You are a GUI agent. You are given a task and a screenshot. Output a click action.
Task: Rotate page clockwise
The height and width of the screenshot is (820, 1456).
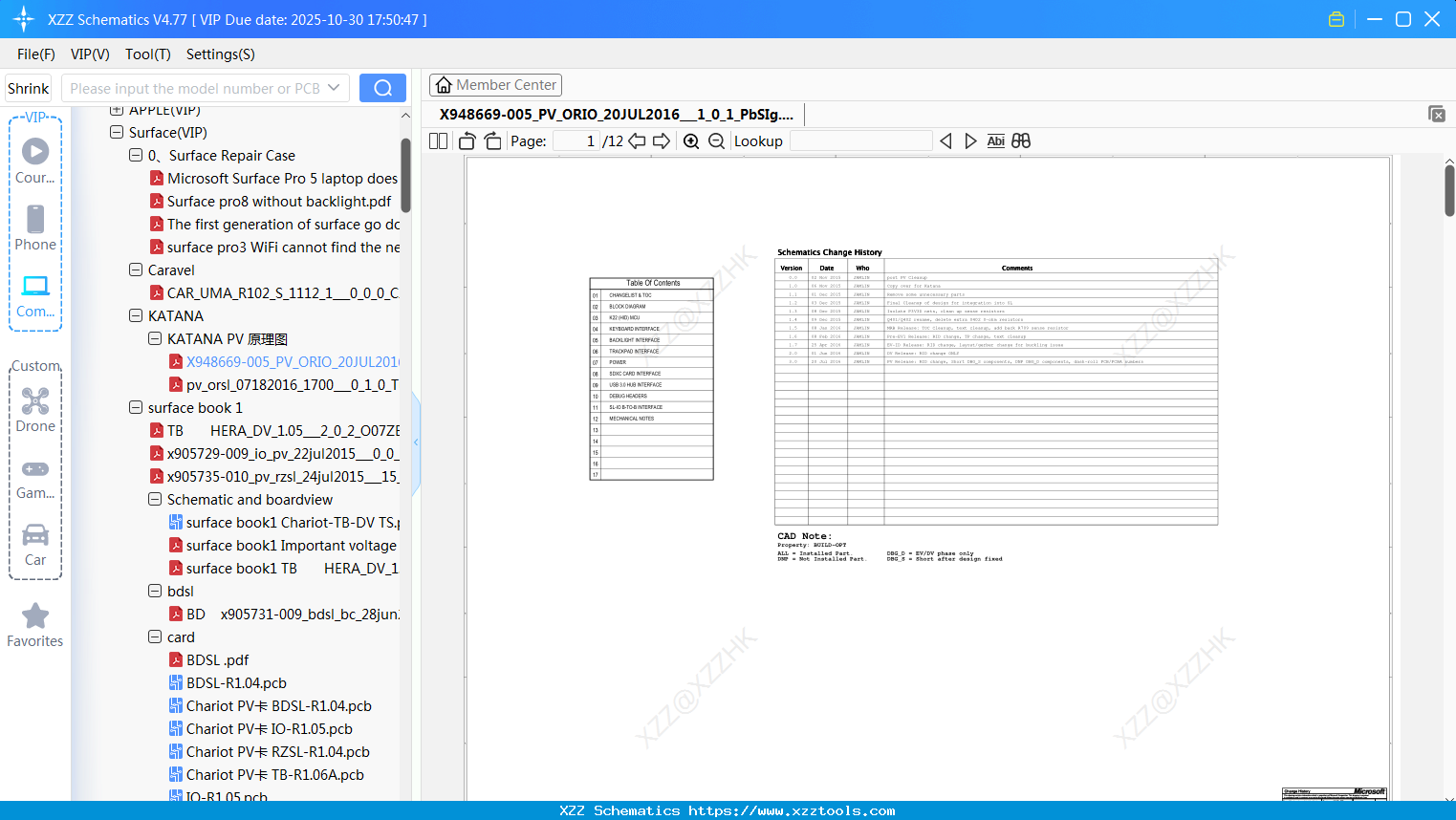493,140
